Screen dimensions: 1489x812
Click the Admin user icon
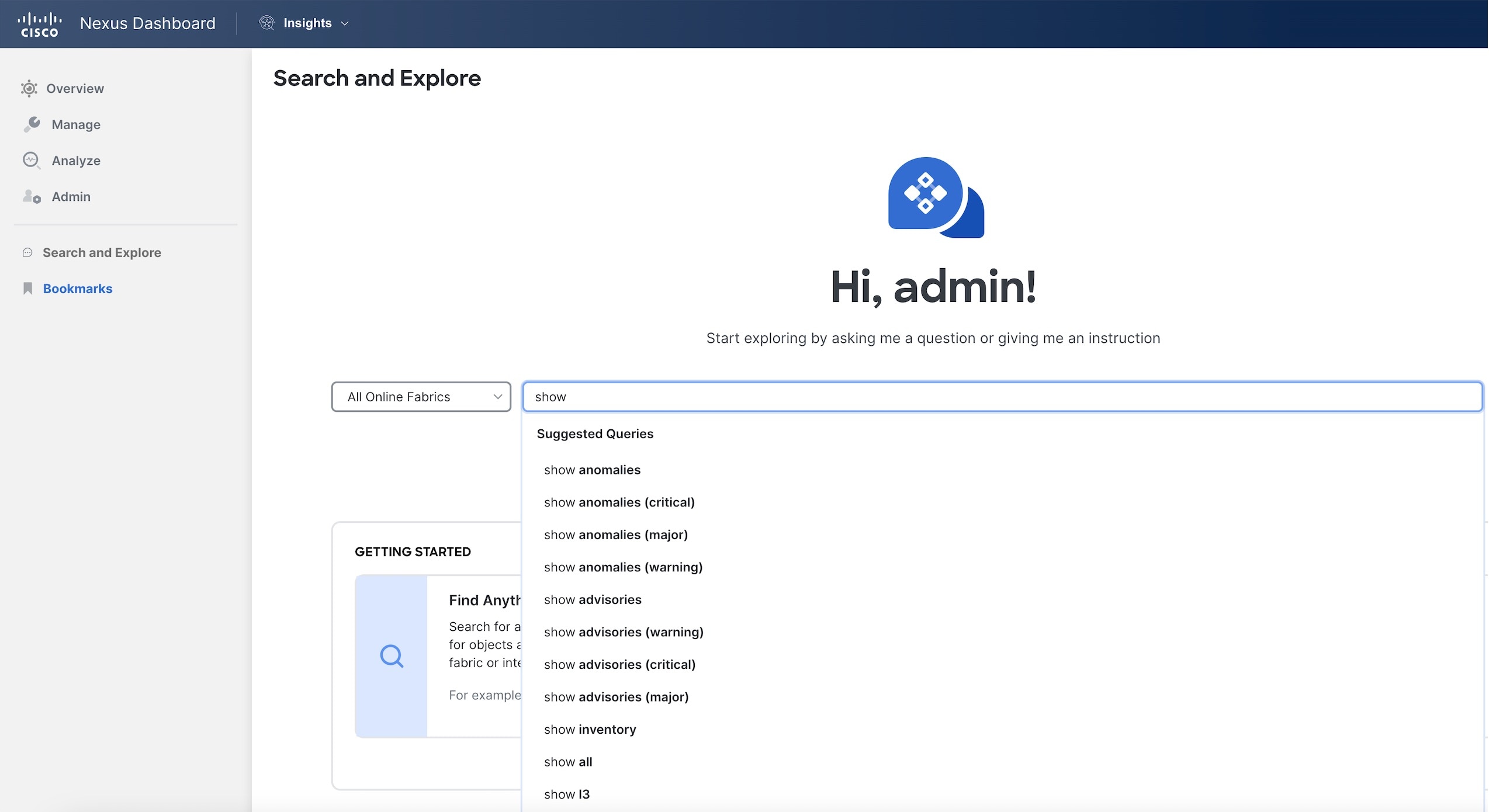(x=32, y=196)
